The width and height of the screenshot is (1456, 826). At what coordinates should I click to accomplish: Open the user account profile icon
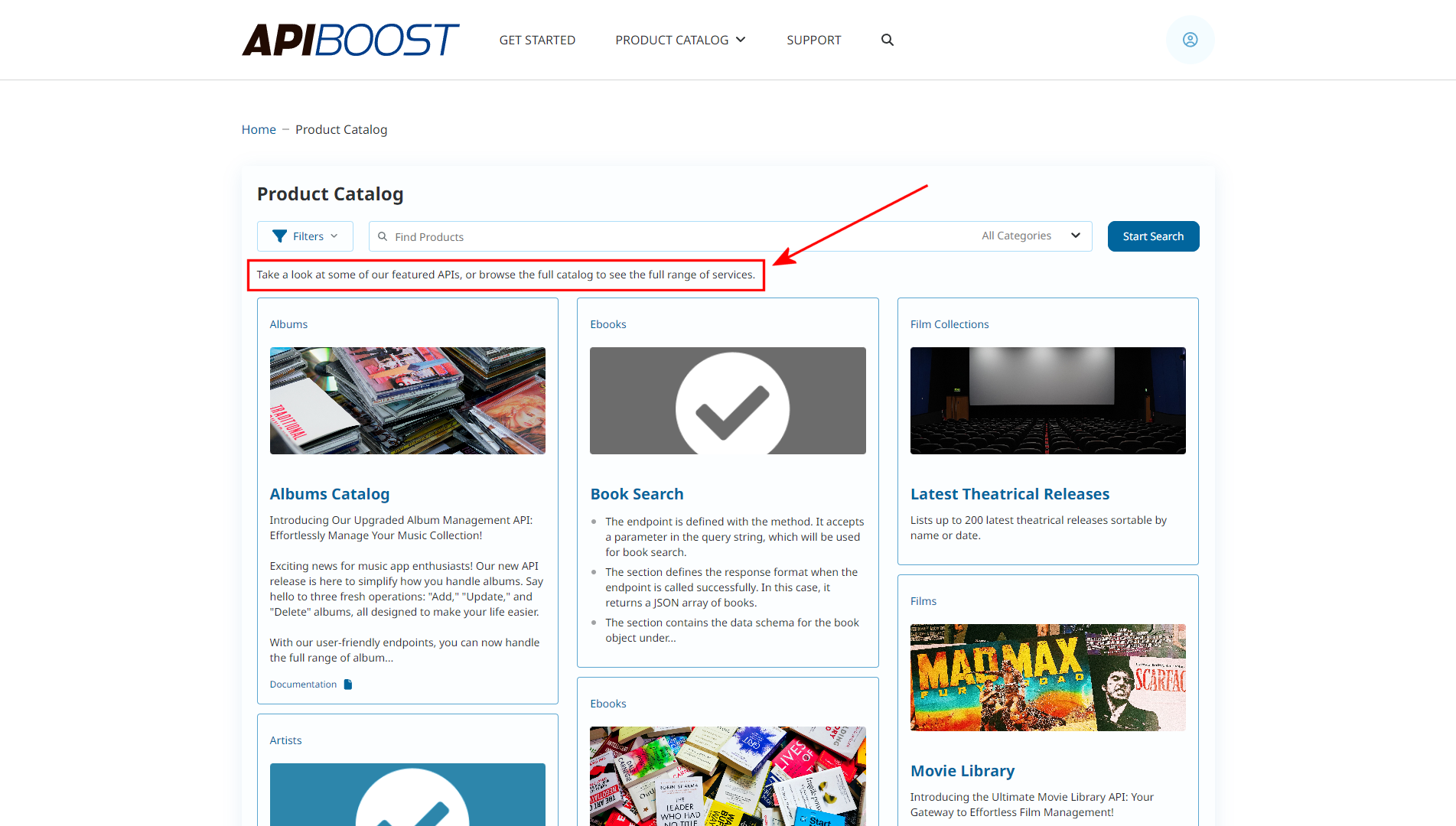coord(1190,40)
